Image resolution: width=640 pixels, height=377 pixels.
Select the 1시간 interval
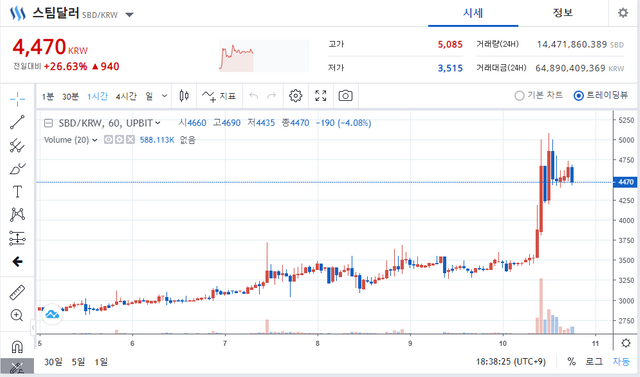point(98,96)
